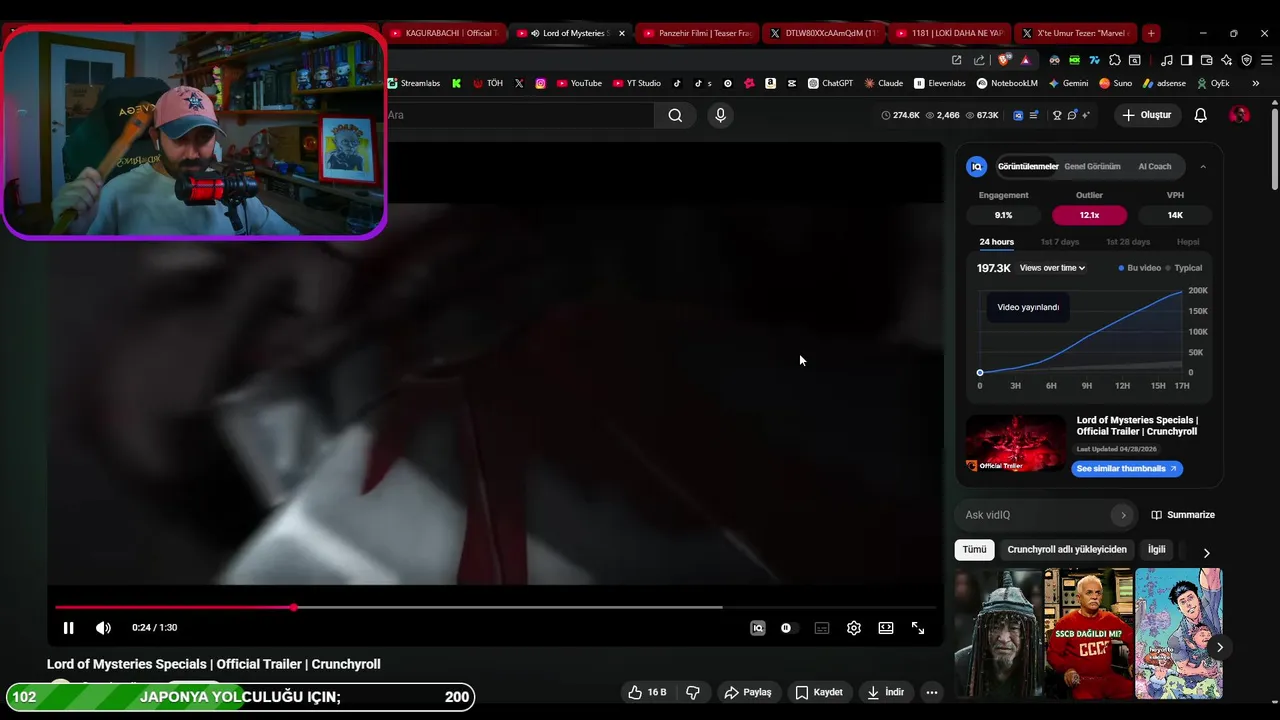Image resolution: width=1280 pixels, height=720 pixels.
Task: Open video player settings gear
Action: point(854,628)
